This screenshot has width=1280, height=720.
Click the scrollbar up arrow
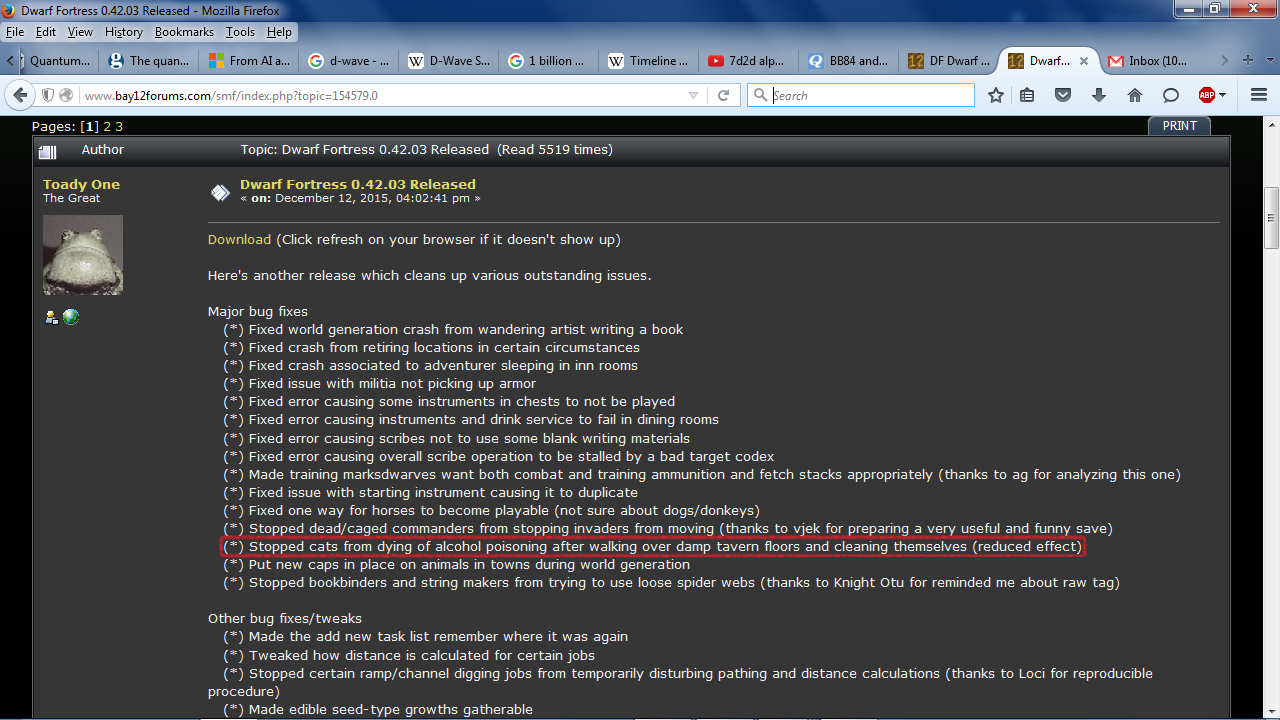[x=1271, y=127]
